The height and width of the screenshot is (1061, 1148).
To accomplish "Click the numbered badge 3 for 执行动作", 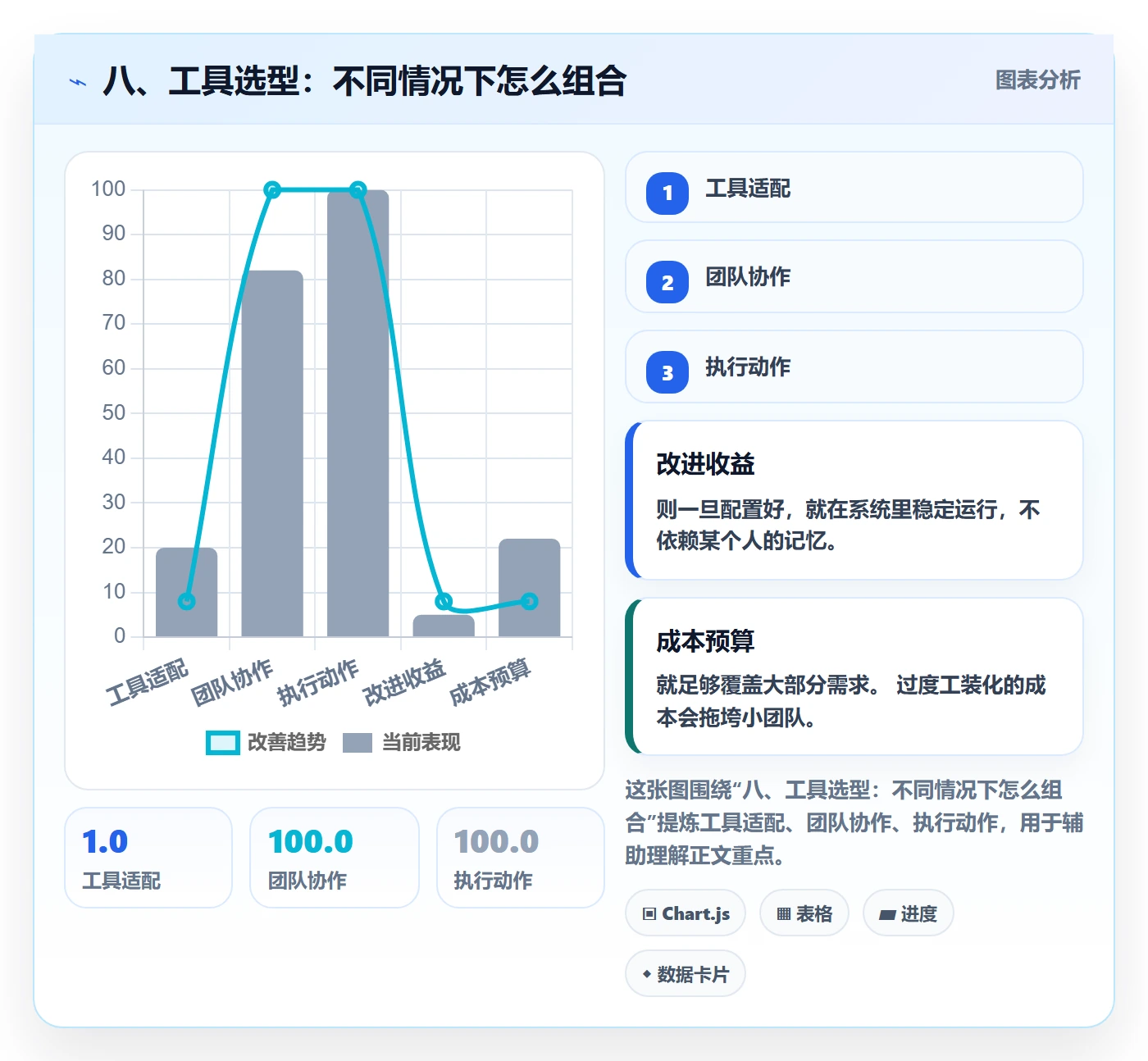I will point(667,372).
